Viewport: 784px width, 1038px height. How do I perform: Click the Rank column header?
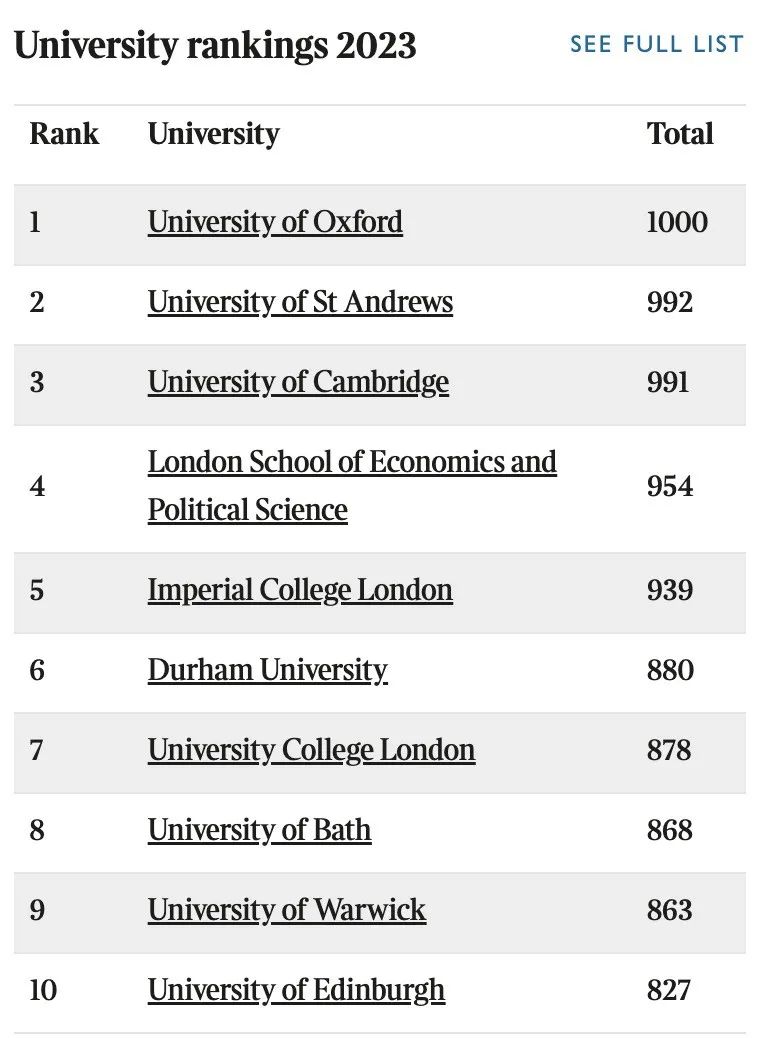[x=64, y=134]
